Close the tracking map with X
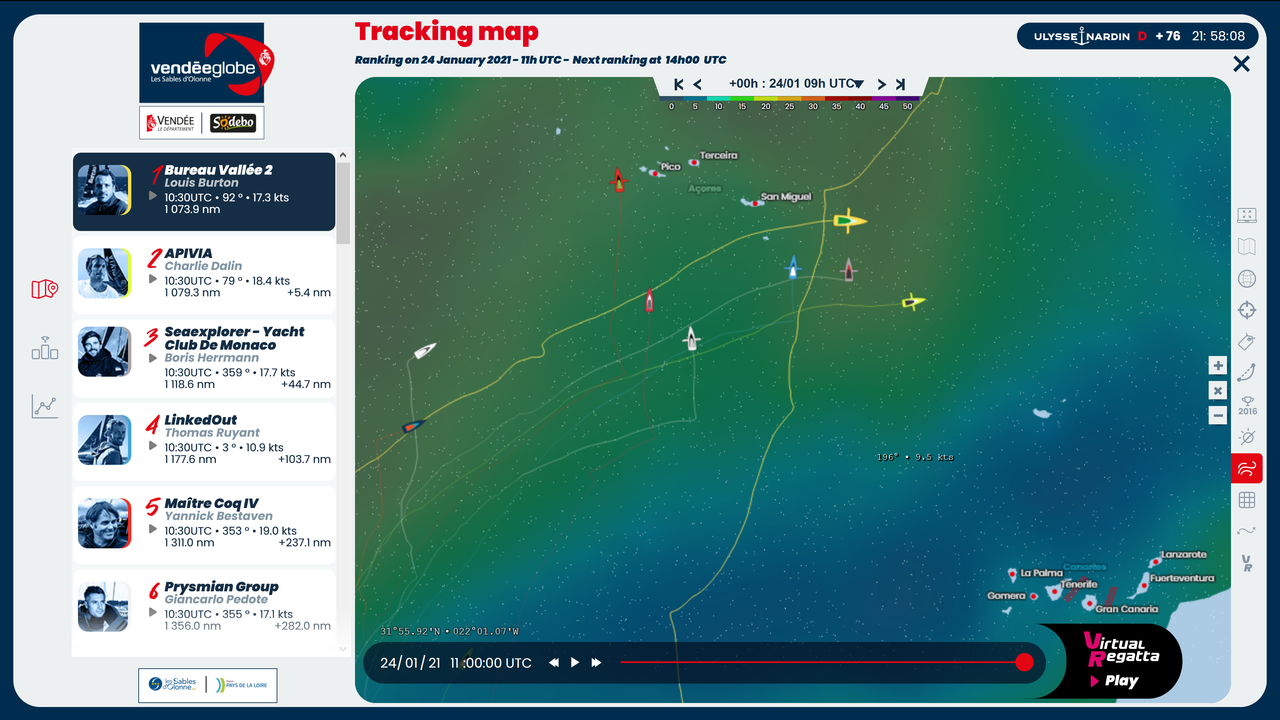Viewport: 1280px width, 720px height. click(1241, 65)
